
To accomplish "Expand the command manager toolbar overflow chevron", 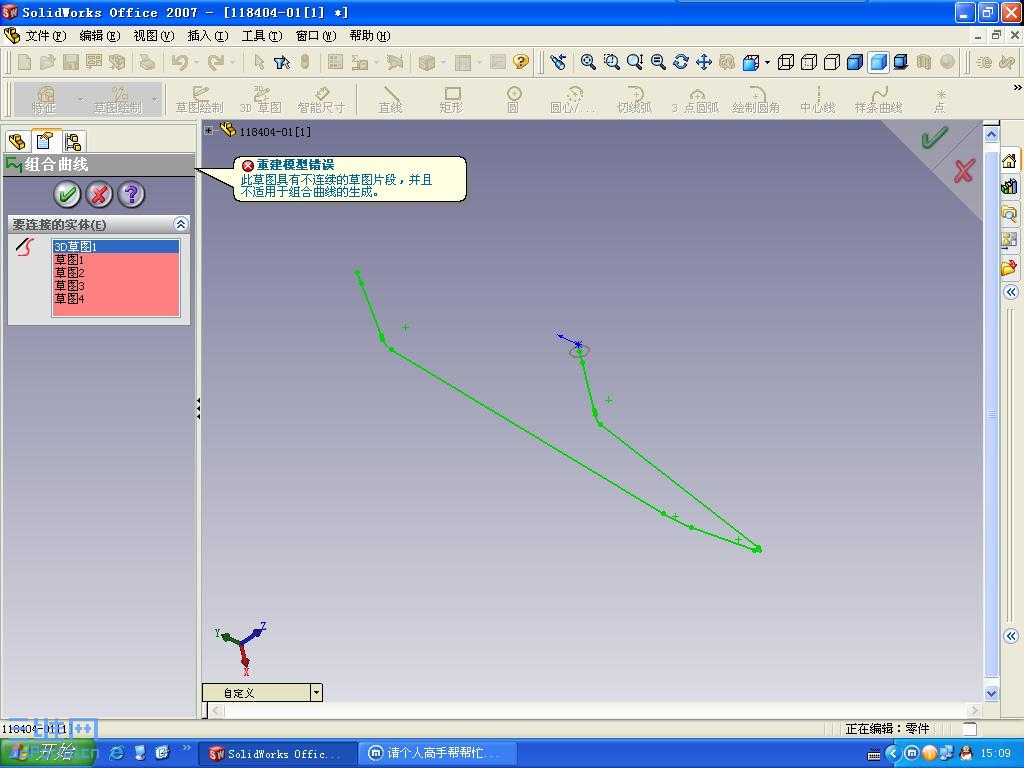I will (1017, 87).
